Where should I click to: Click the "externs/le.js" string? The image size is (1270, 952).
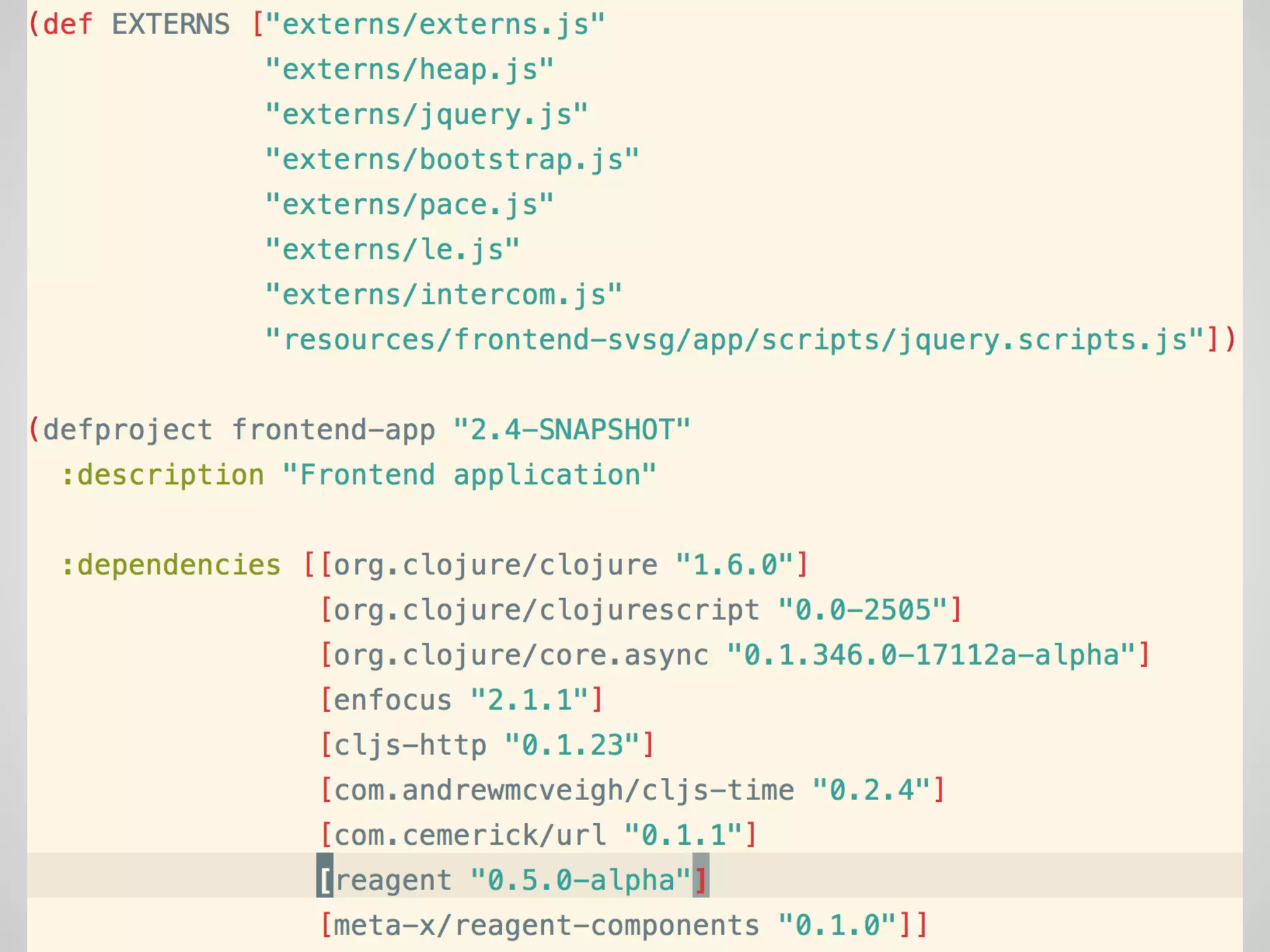coord(392,250)
